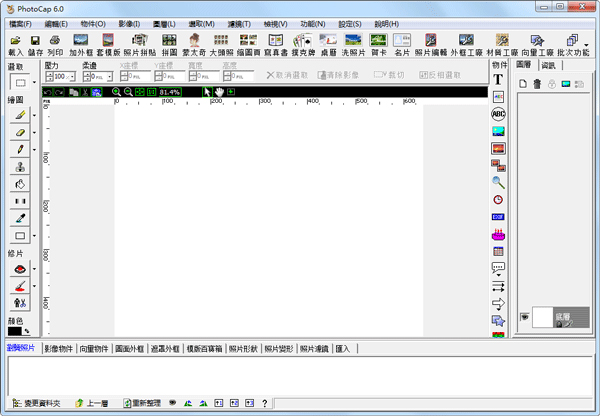Viewport: 600px width, 416px height.
Task: Insert a clock object
Action: (x=498, y=200)
